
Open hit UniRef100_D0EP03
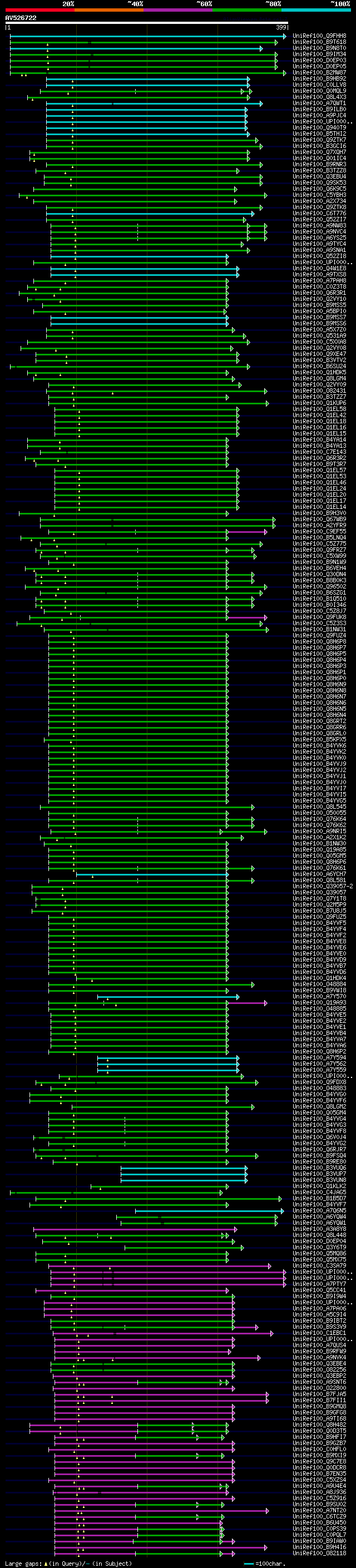click(319, 60)
